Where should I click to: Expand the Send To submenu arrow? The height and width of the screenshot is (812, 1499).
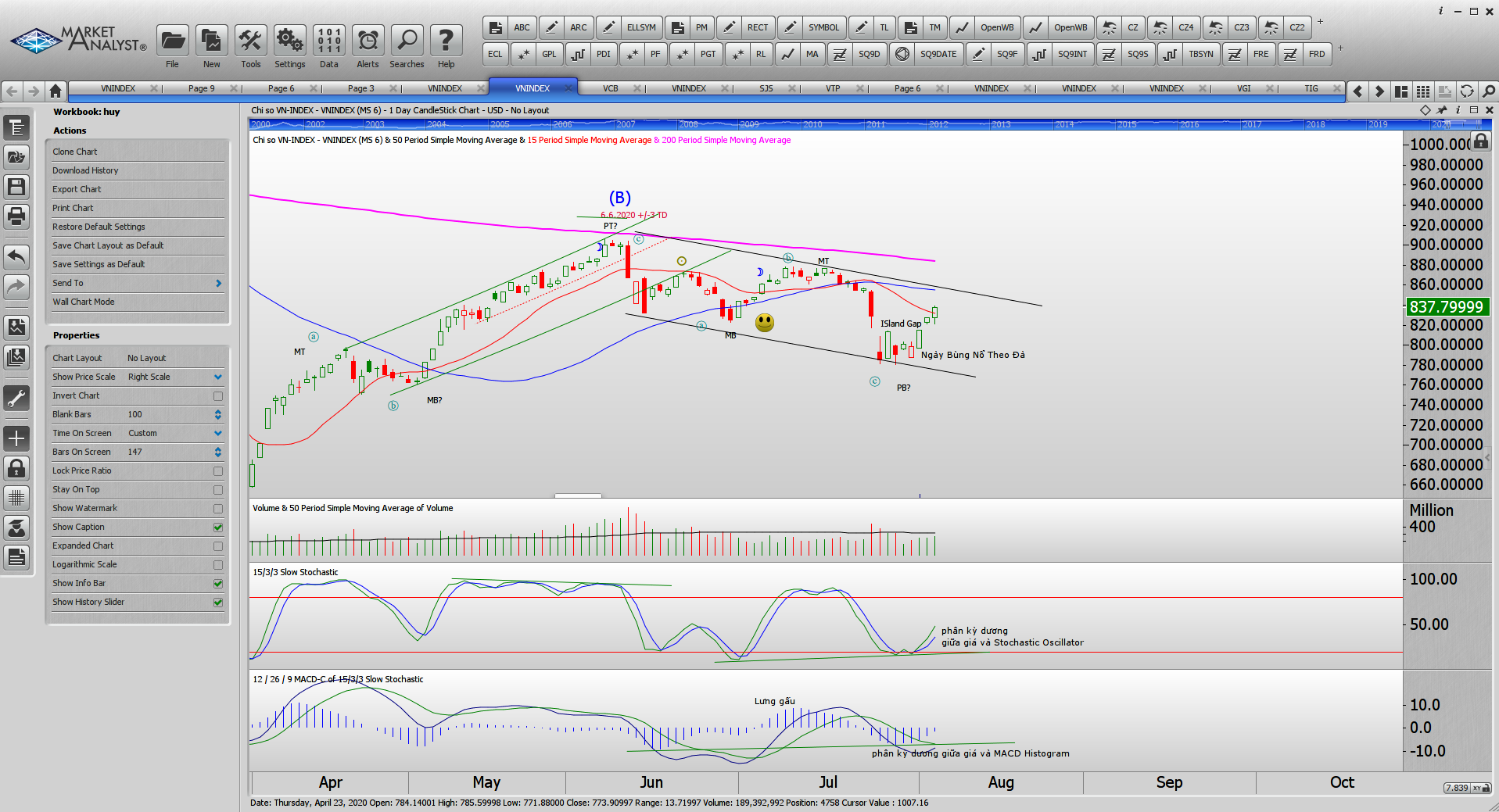point(218,284)
